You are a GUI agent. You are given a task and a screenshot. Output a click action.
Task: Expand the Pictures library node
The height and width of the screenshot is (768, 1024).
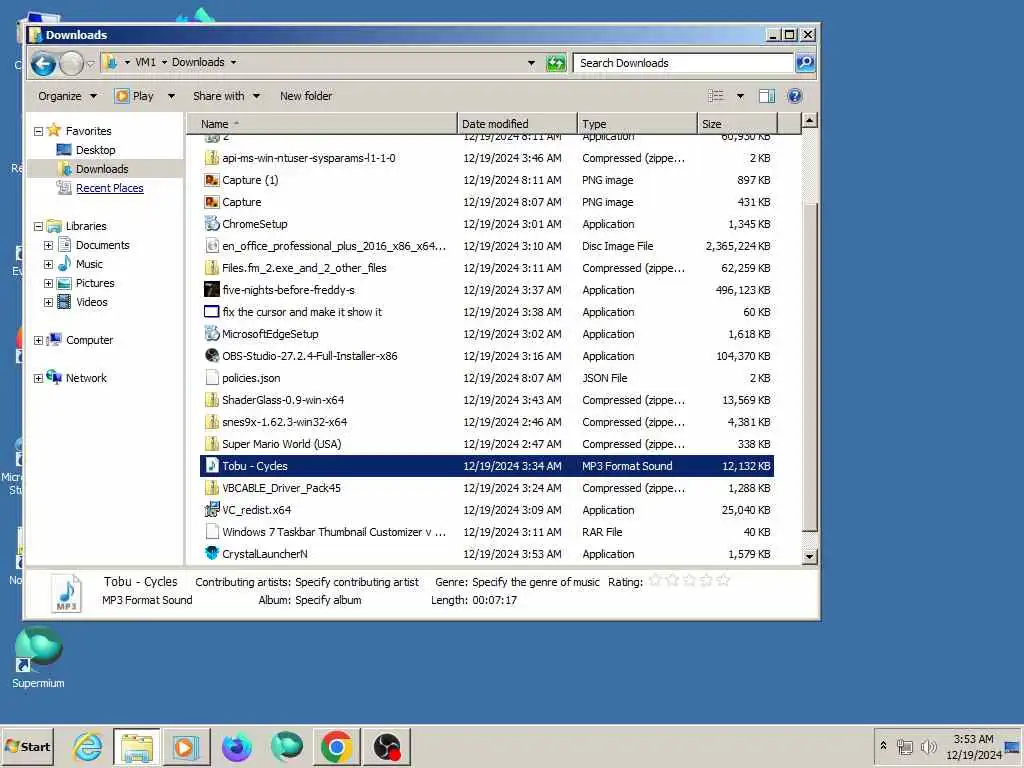click(48, 283)
